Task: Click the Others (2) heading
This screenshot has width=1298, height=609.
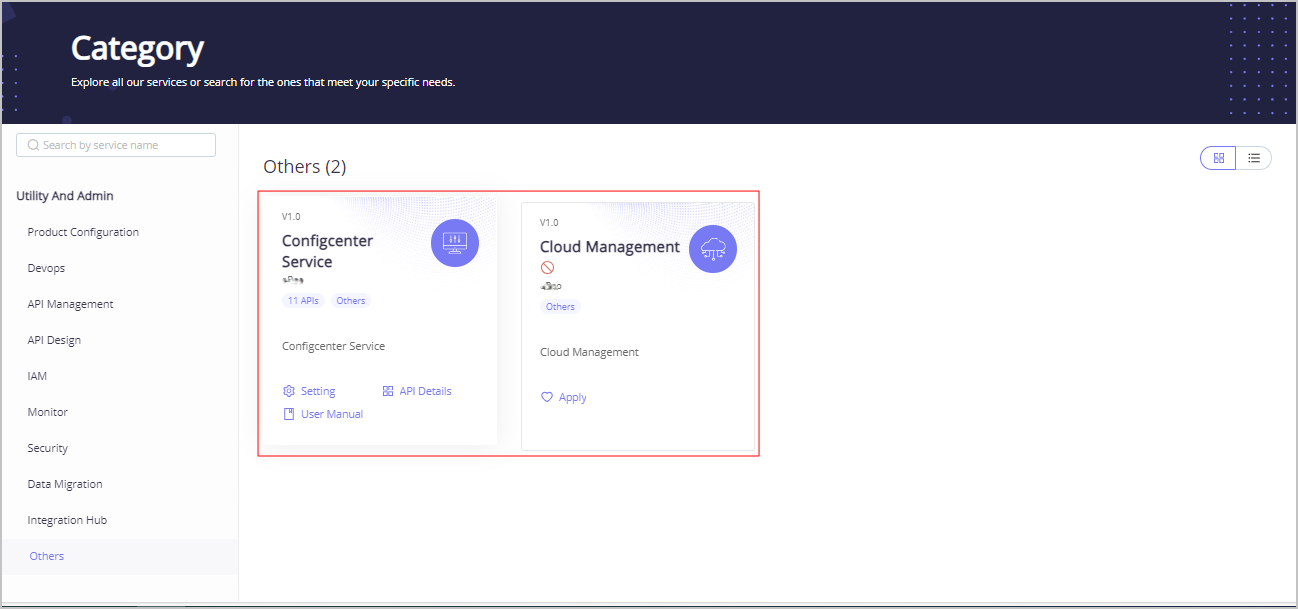Action: click(305, 167)
